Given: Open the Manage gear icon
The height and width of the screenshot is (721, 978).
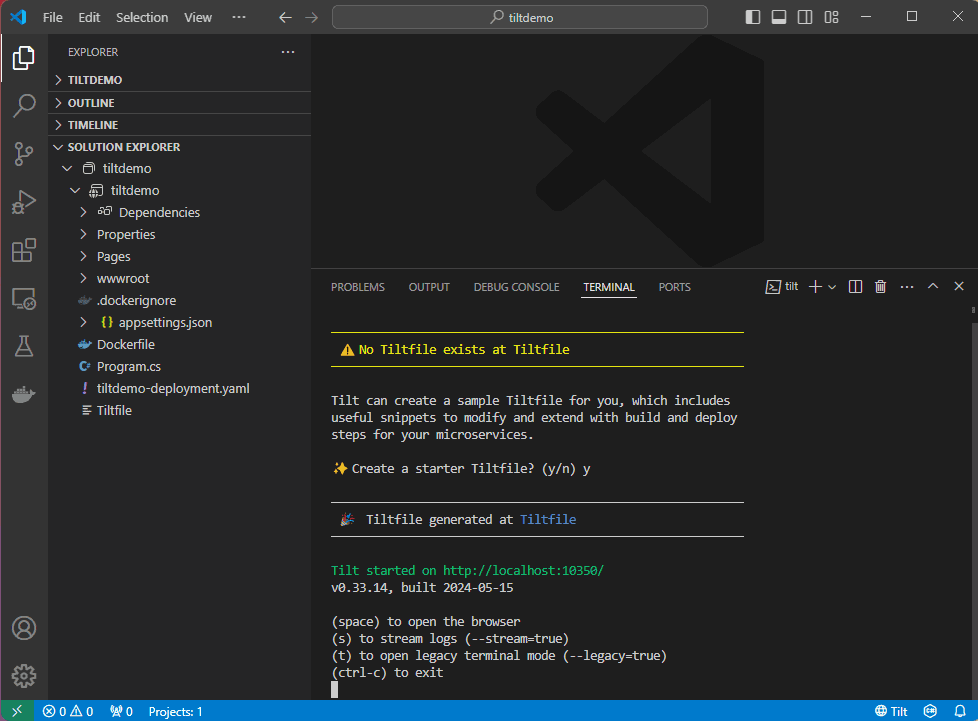Looking at the screenshot, I should [24, 675].
